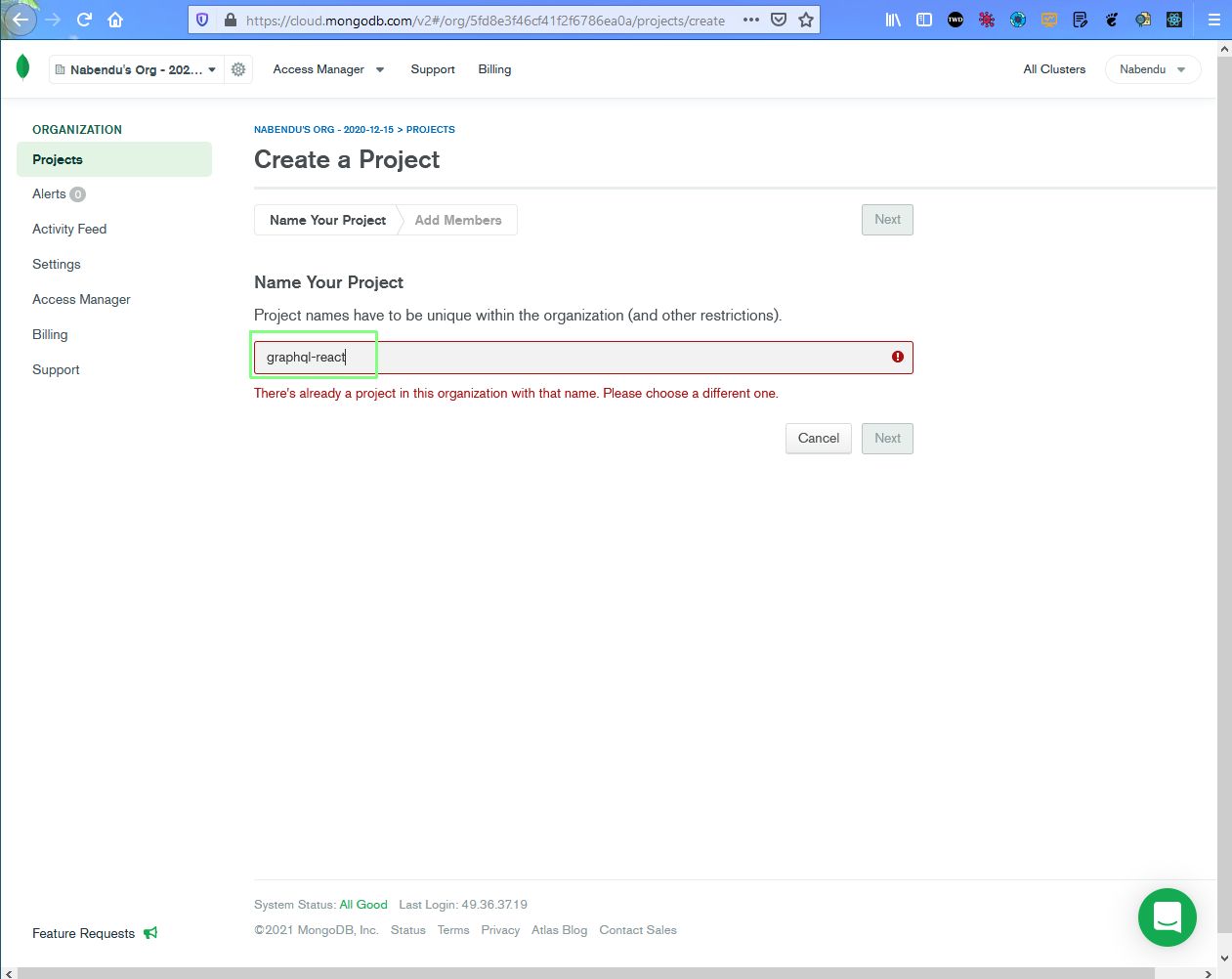Open the Privacy footer link
1232x979 pixels.
[500, 930]
